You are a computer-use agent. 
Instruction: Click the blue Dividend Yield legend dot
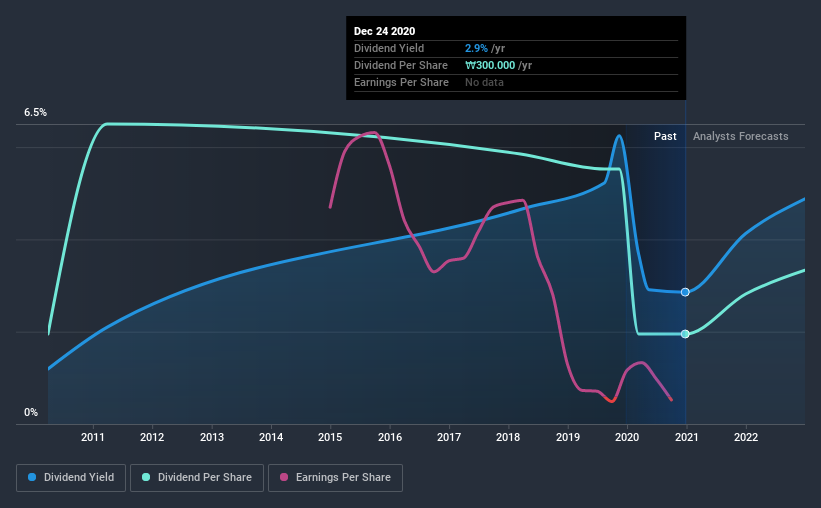pyautogui.click(x=32, y=477)
